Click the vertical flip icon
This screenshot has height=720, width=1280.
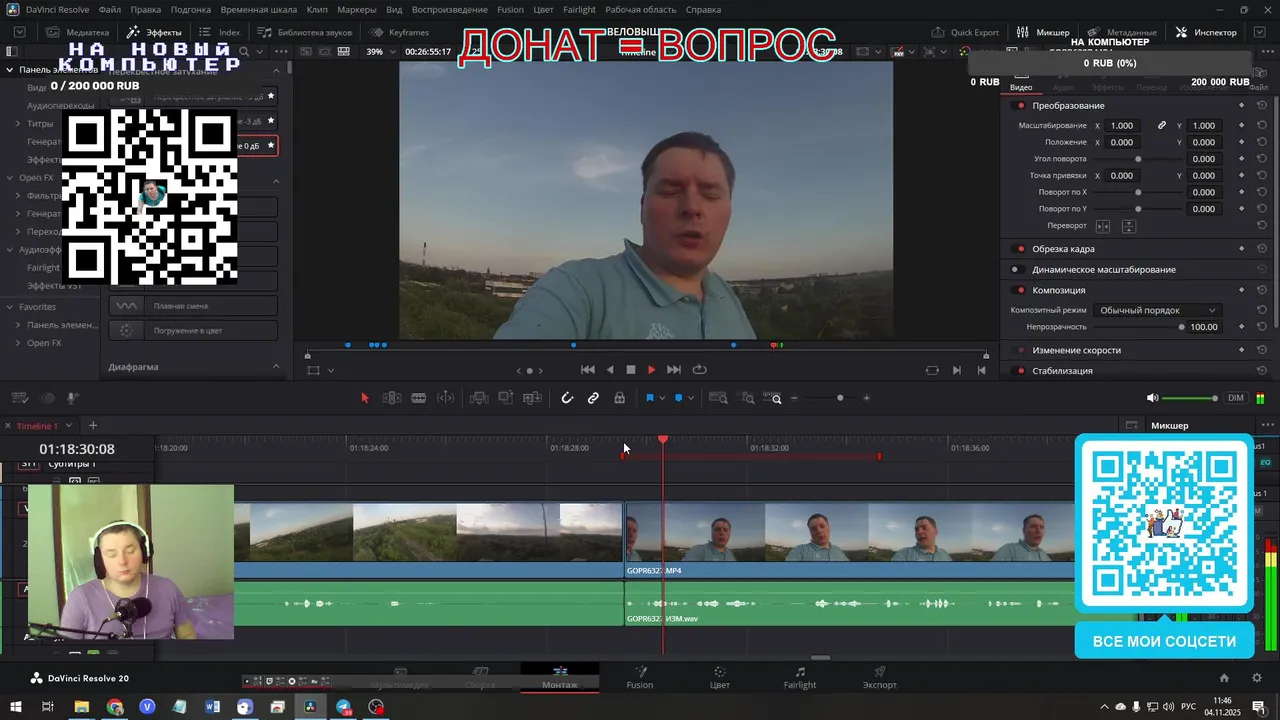(1128, 226)
